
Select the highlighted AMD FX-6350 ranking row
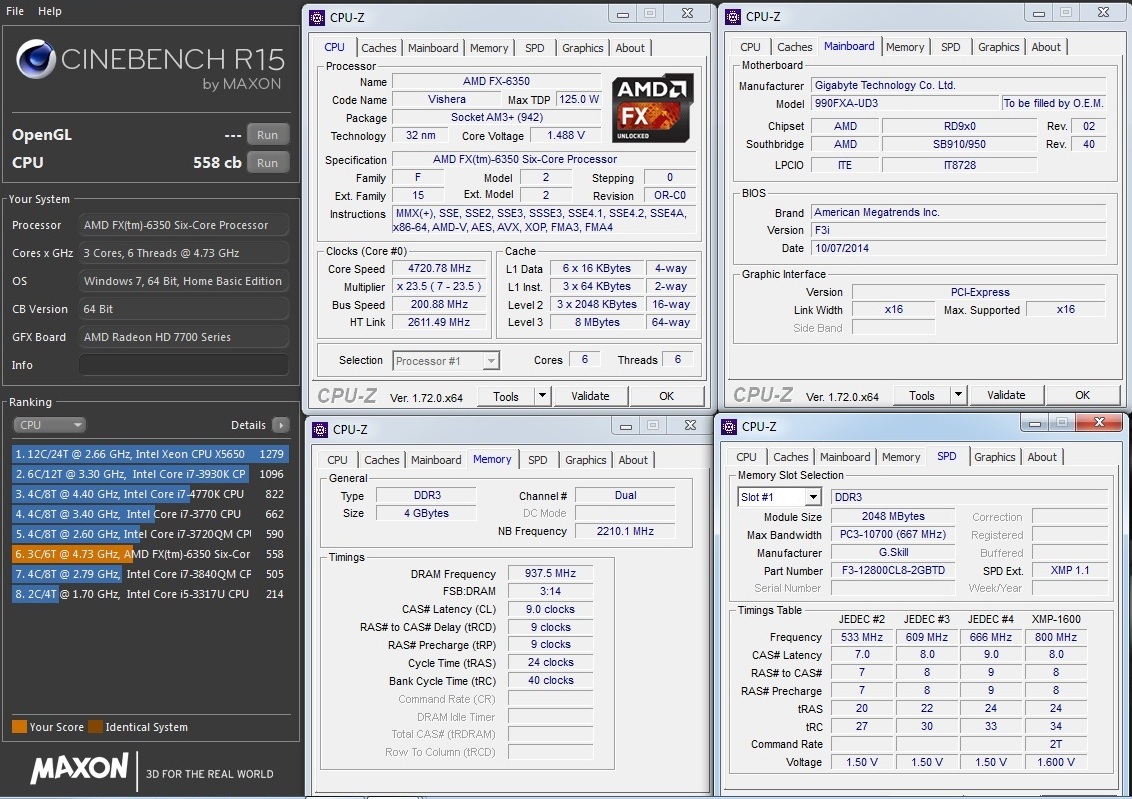150,554
